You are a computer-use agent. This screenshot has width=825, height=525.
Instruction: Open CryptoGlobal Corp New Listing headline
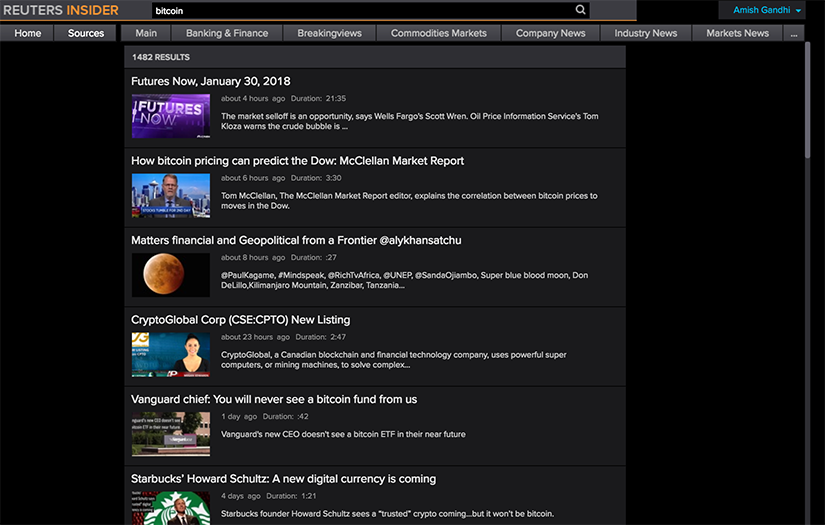click(x=240, y=320)
